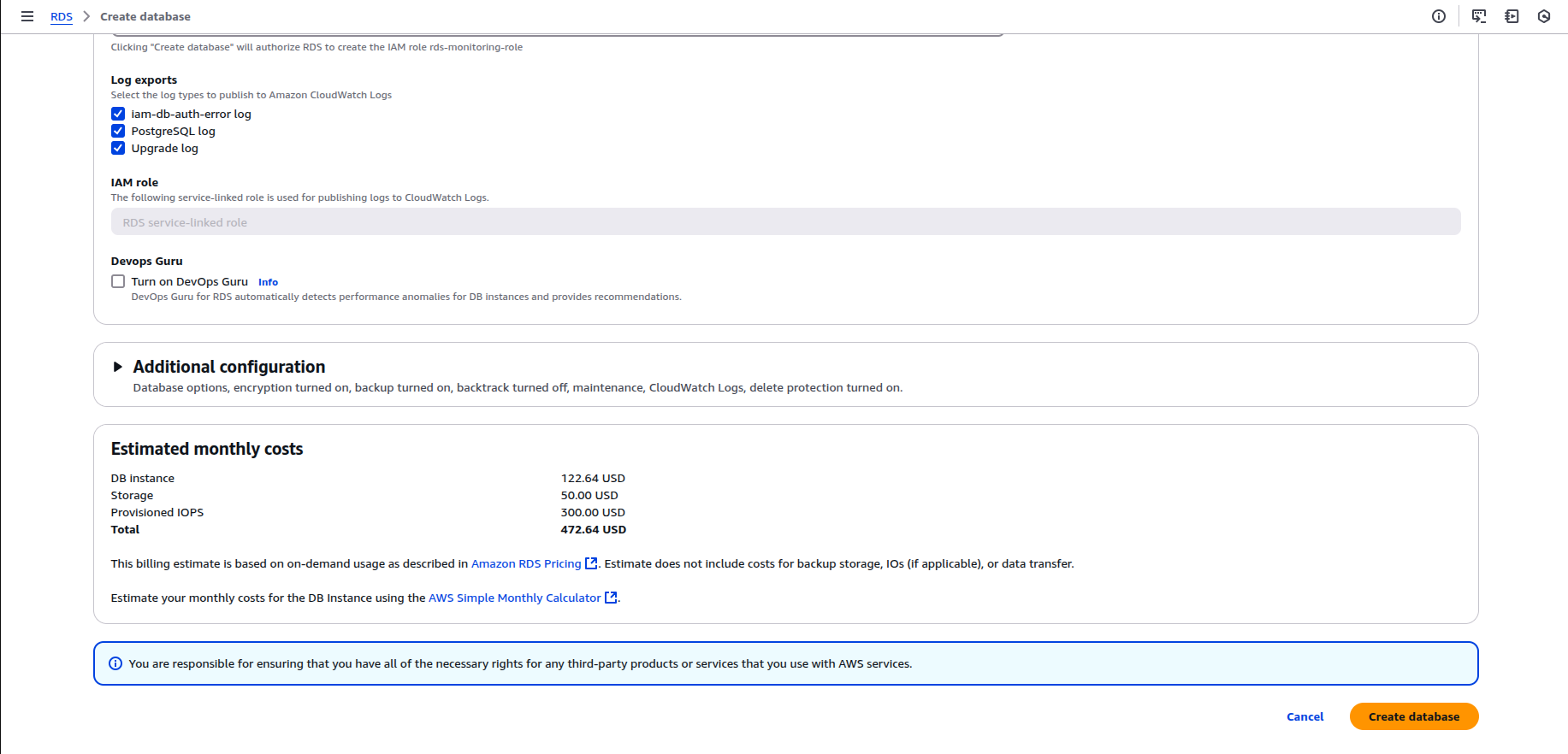Image resolution: width=1568 pixels, height=754 pixels.
Task: Open the notebook tutorials panel icon
Action: [1512, 16]
